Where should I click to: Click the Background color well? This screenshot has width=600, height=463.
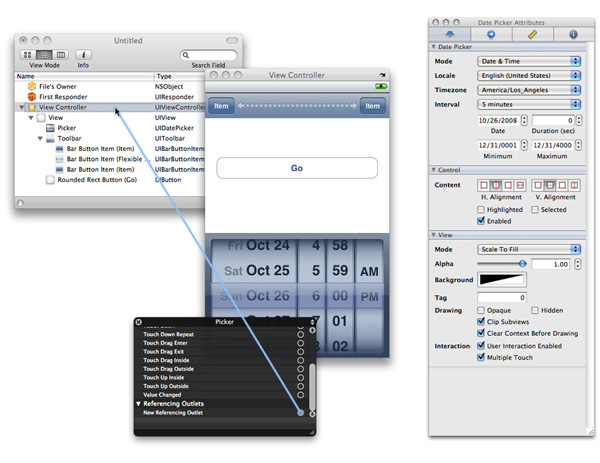[502, 280]
